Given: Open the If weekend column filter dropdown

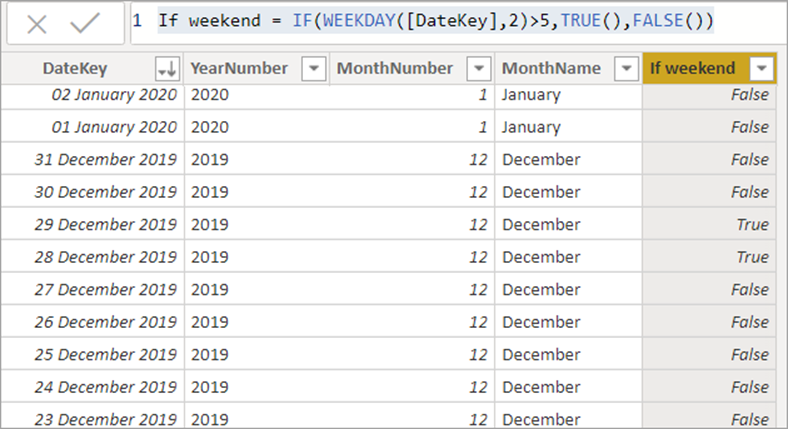Looking at the screenshot, I should pos(761,68).
